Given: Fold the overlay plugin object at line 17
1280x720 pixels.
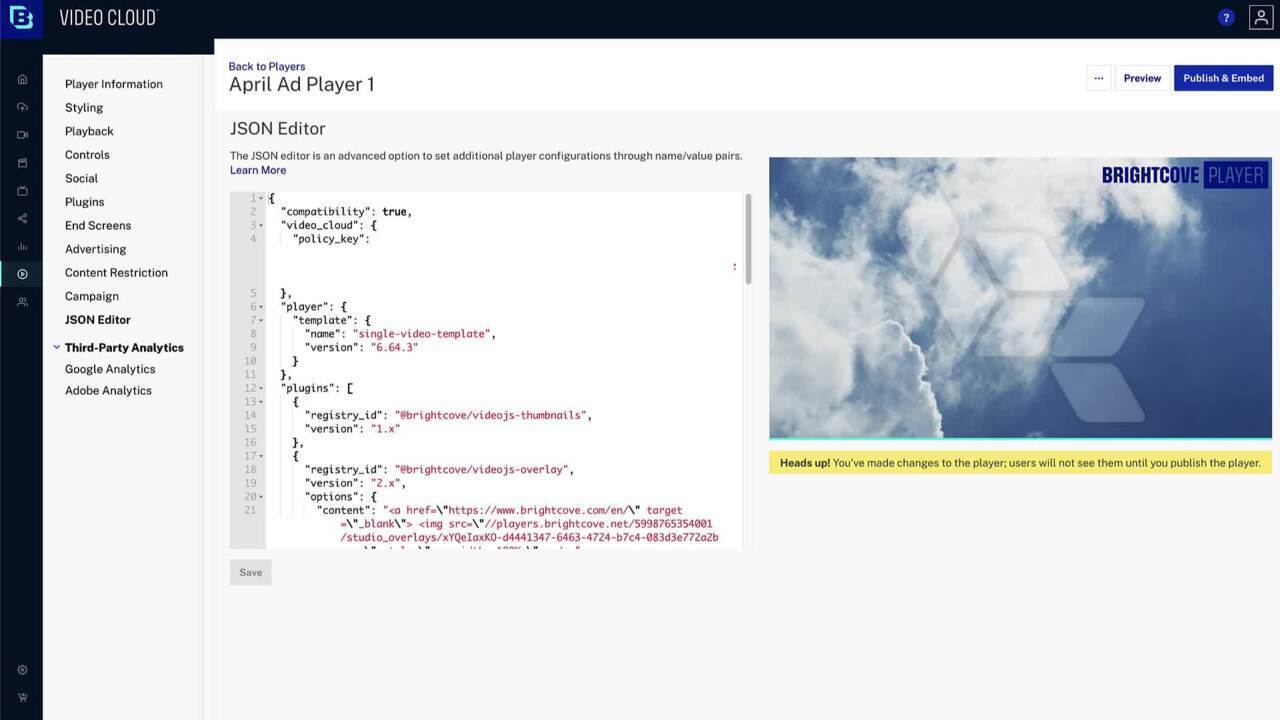Looking at the screenshot, I should click(x=261, y=456).
